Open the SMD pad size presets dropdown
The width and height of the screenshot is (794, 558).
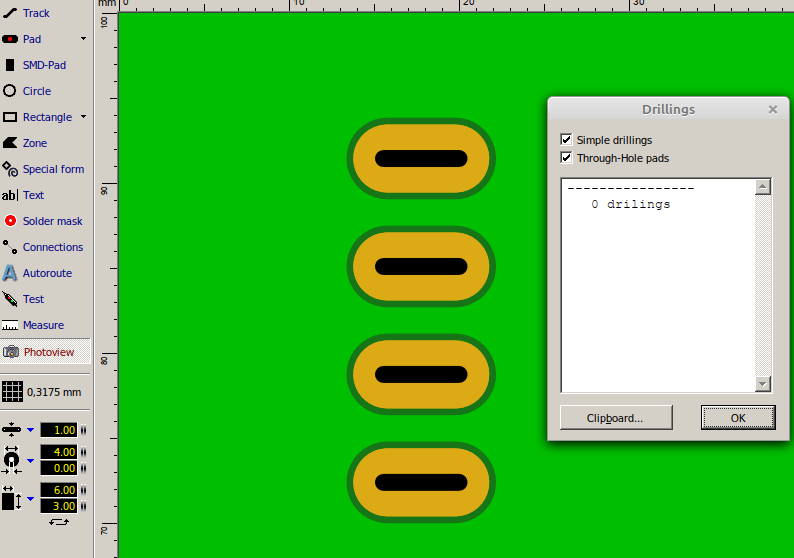point(30,498)
